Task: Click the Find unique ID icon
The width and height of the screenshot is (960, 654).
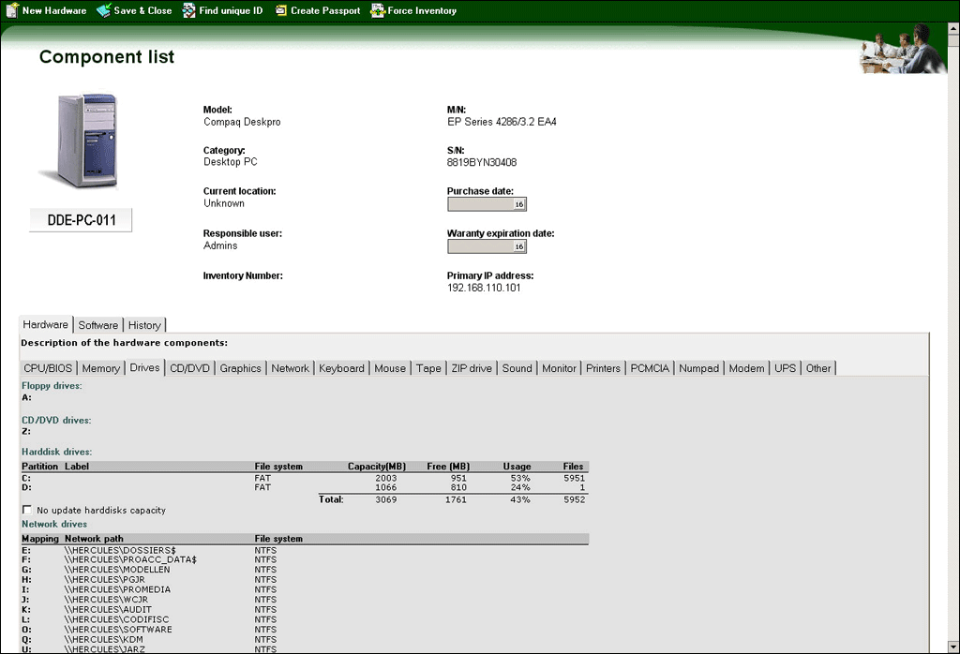Action: pos(189,11)
